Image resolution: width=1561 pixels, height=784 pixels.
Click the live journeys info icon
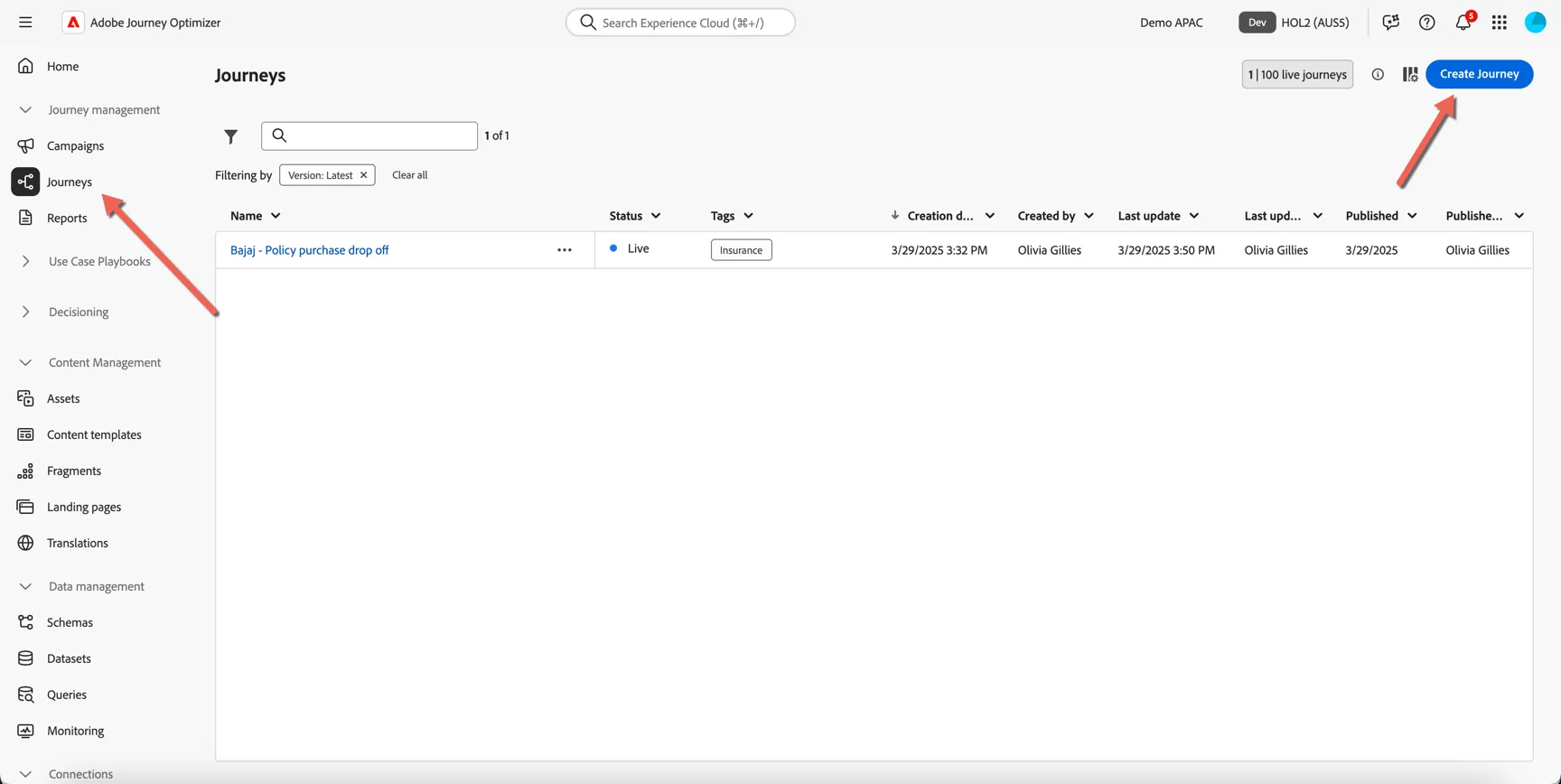(x=1378, y=74)
